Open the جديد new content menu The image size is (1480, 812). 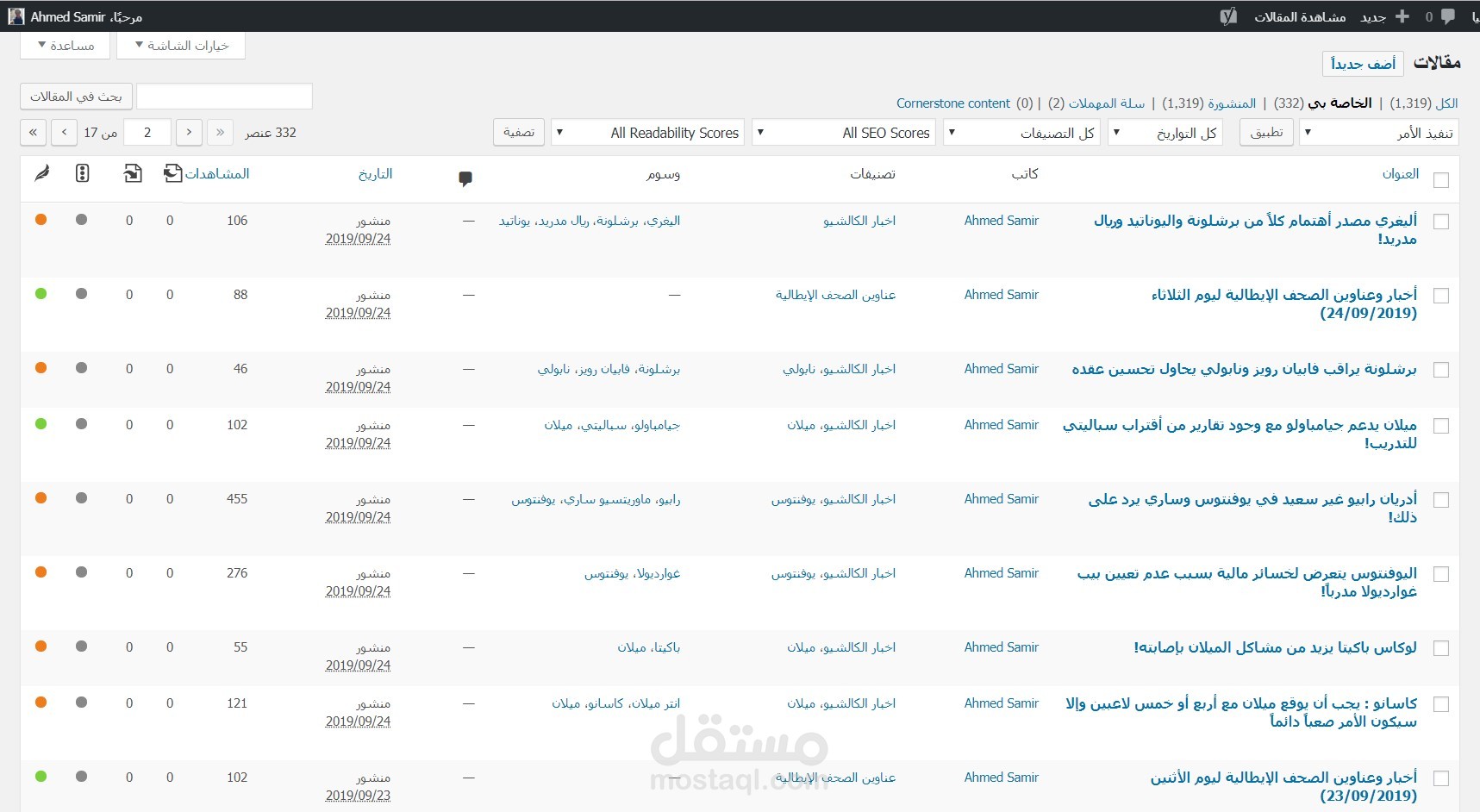click(1373, 16)
